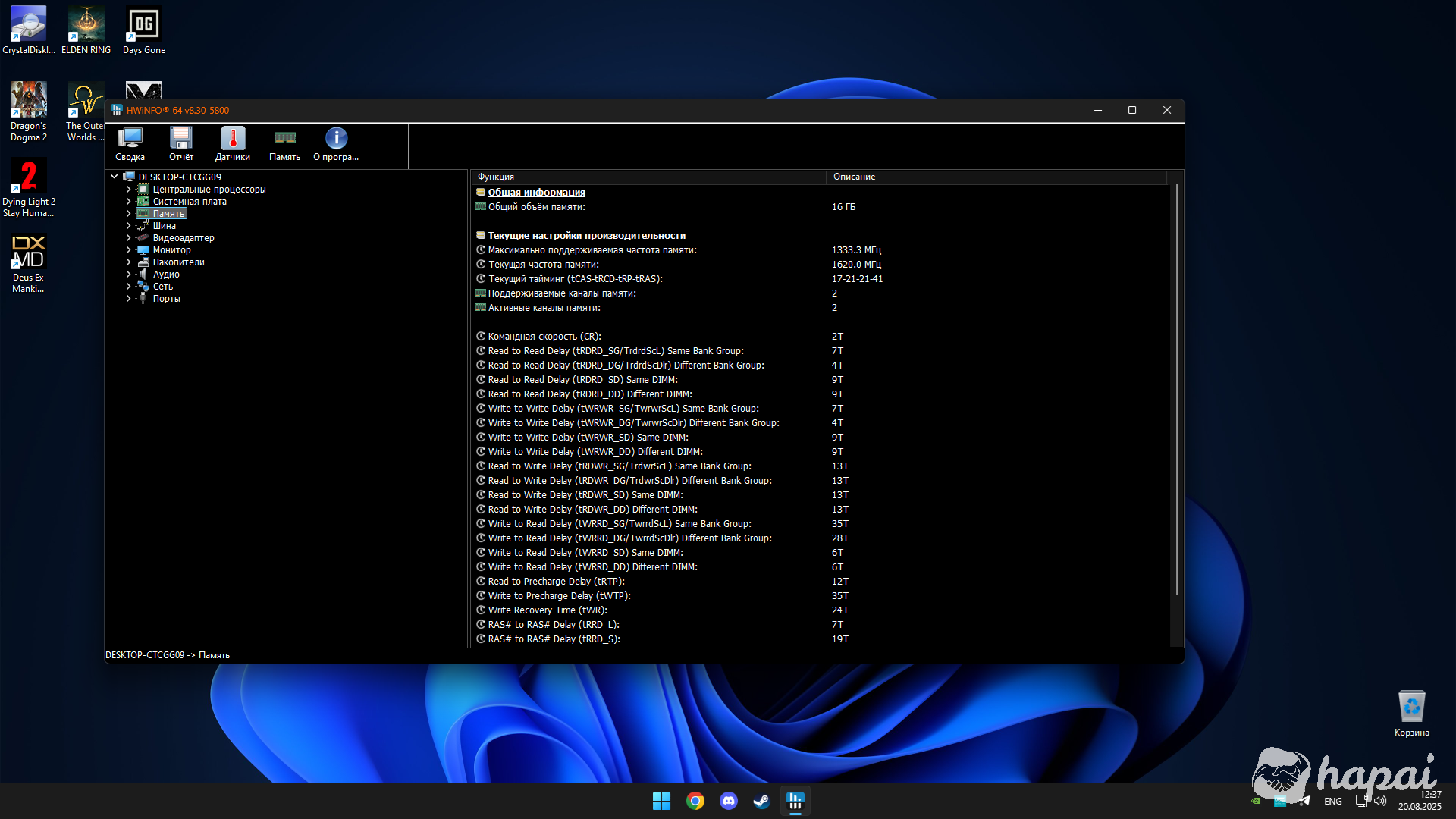Collapse the DESKTOP-CTCGG09 root node
Image resolution: width=1456 pixels, height=819 pixels.
115,177
